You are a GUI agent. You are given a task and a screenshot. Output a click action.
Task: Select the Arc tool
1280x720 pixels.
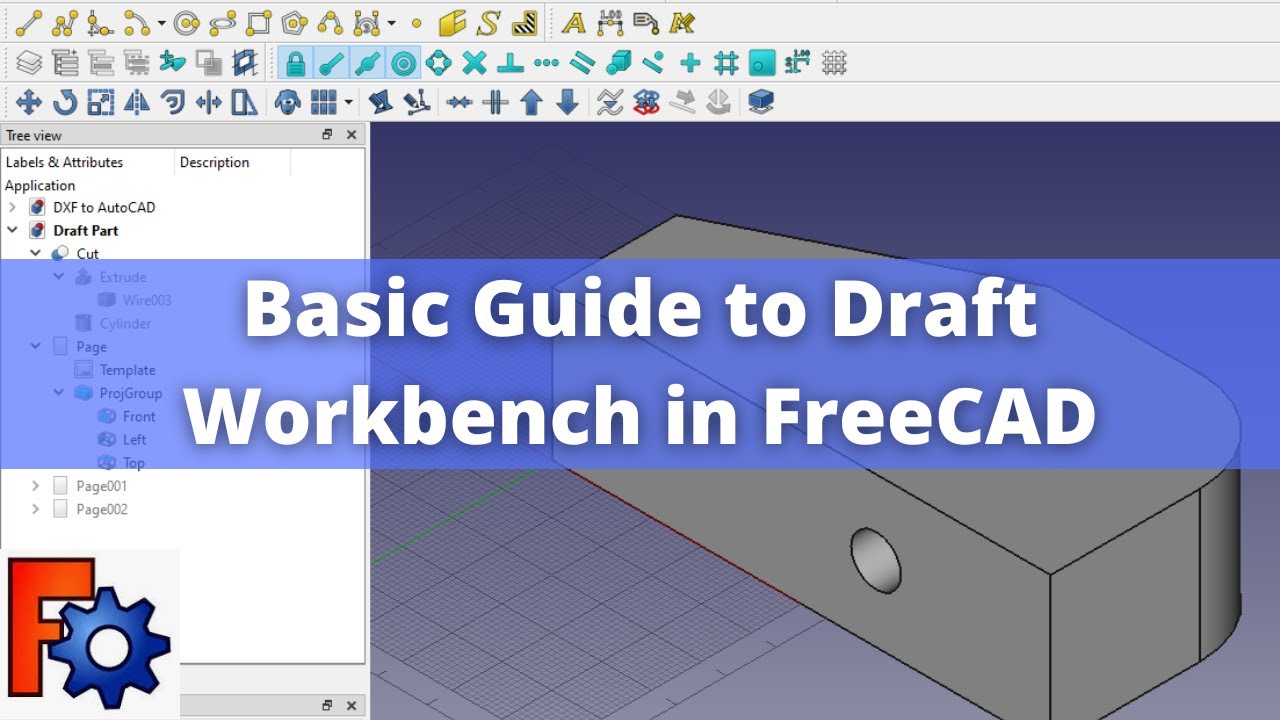coord(136,22)
